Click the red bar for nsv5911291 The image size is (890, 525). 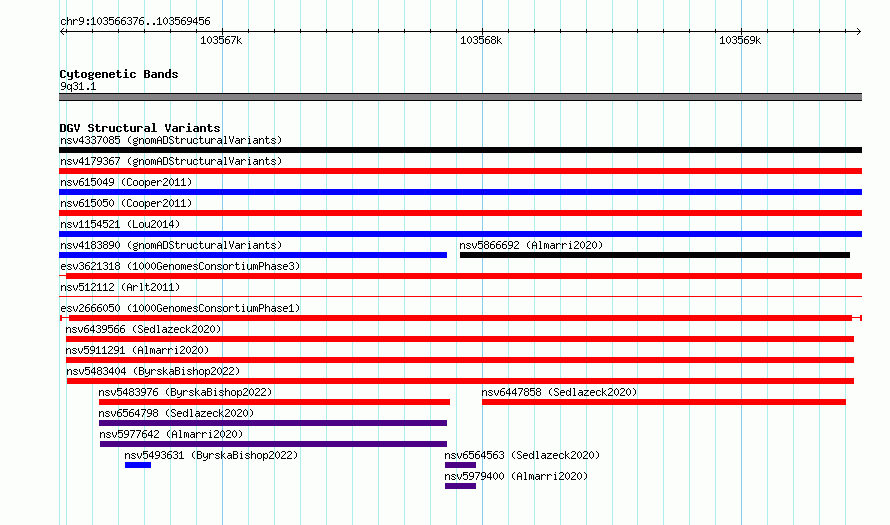point(460,360)
